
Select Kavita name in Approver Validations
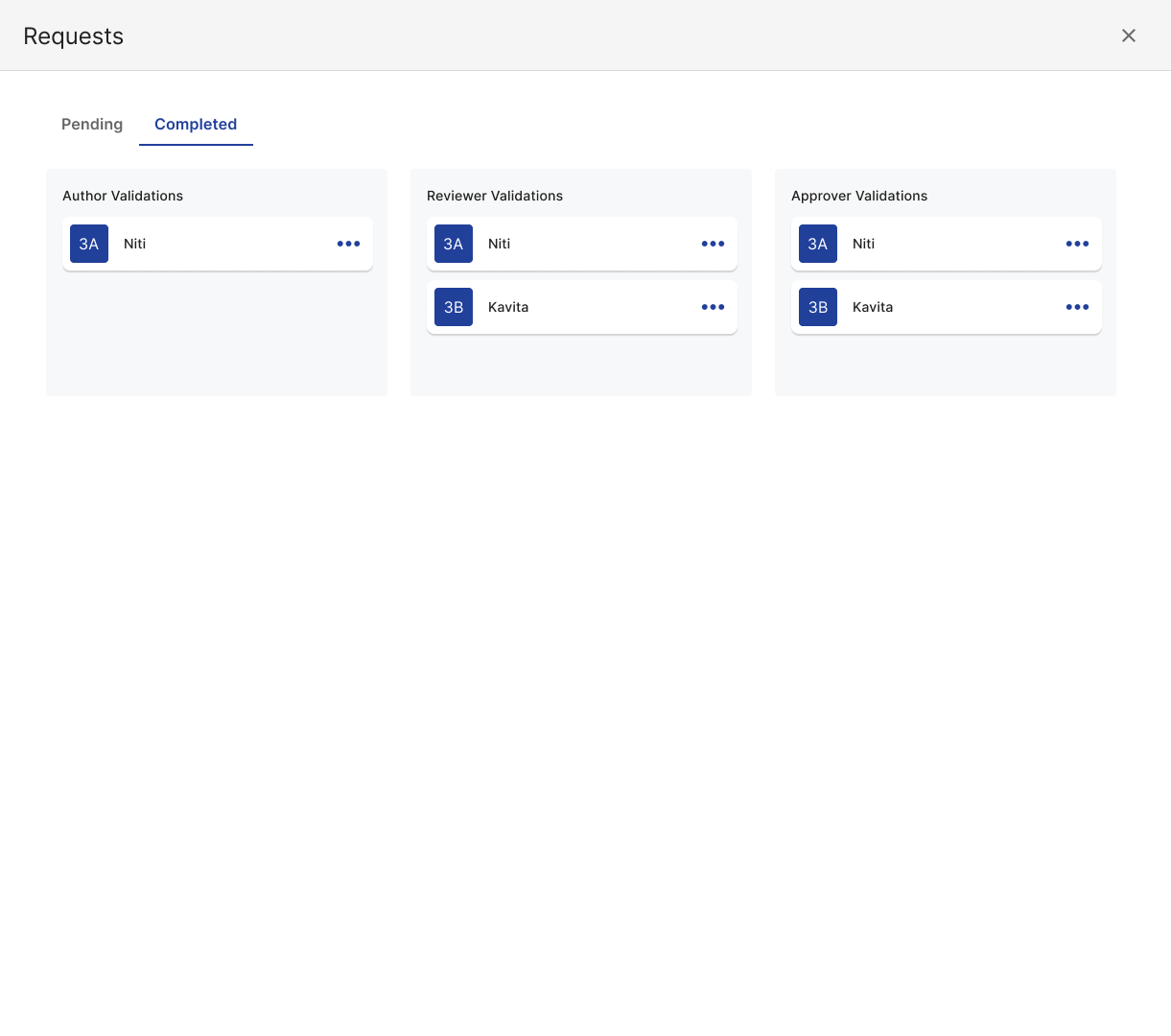coord(873,307)
